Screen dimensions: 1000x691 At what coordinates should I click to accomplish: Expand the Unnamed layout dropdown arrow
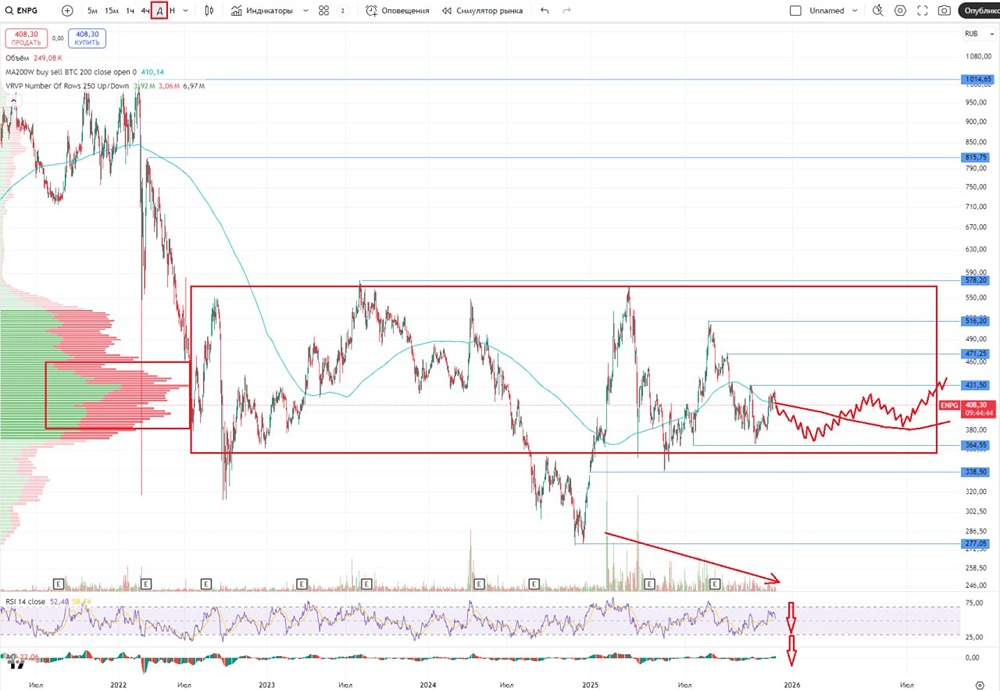[x=855, y=10]
